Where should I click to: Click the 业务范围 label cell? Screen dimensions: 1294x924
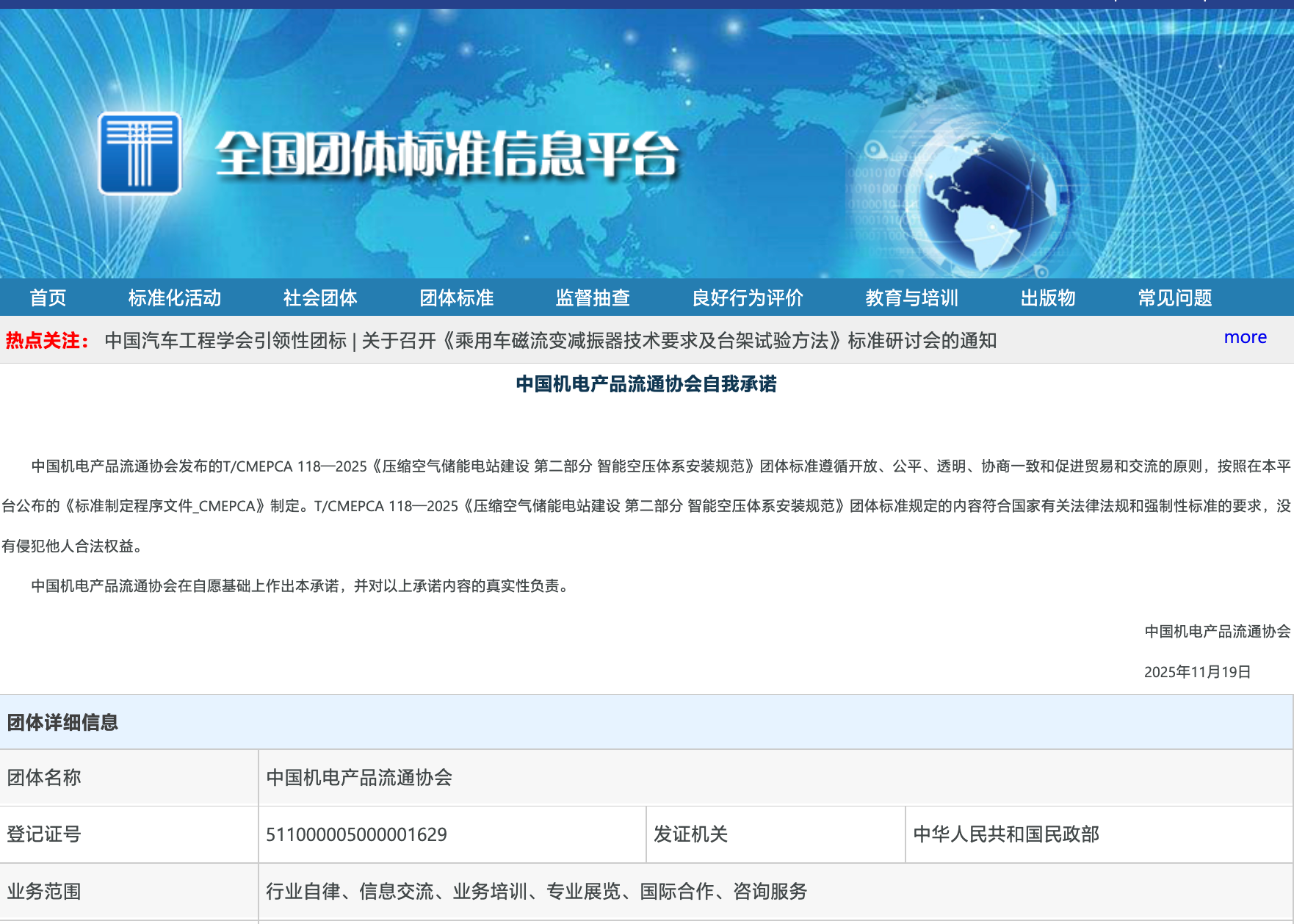[129, 891]
